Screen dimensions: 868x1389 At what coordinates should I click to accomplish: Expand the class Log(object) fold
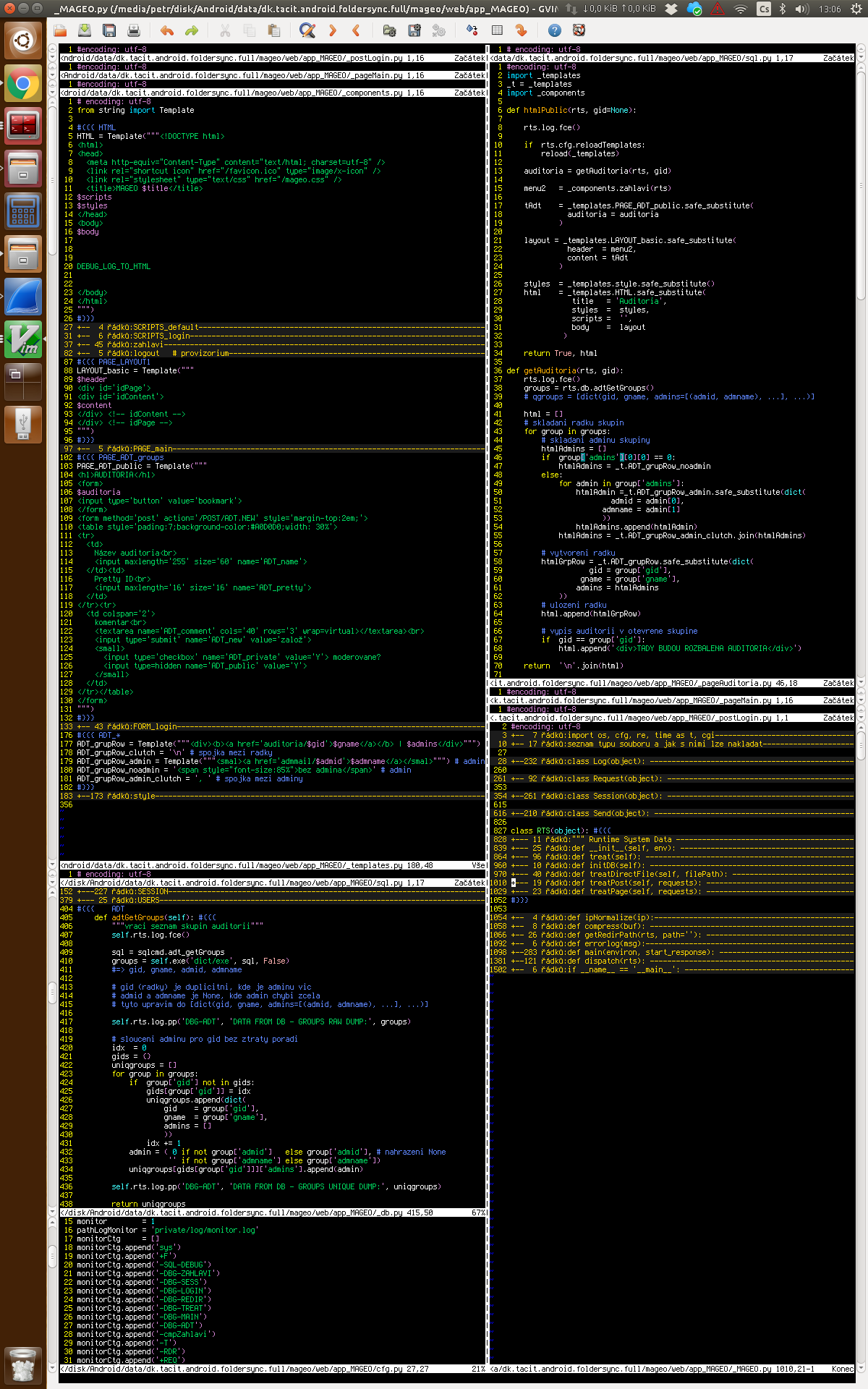click(673, 761)
